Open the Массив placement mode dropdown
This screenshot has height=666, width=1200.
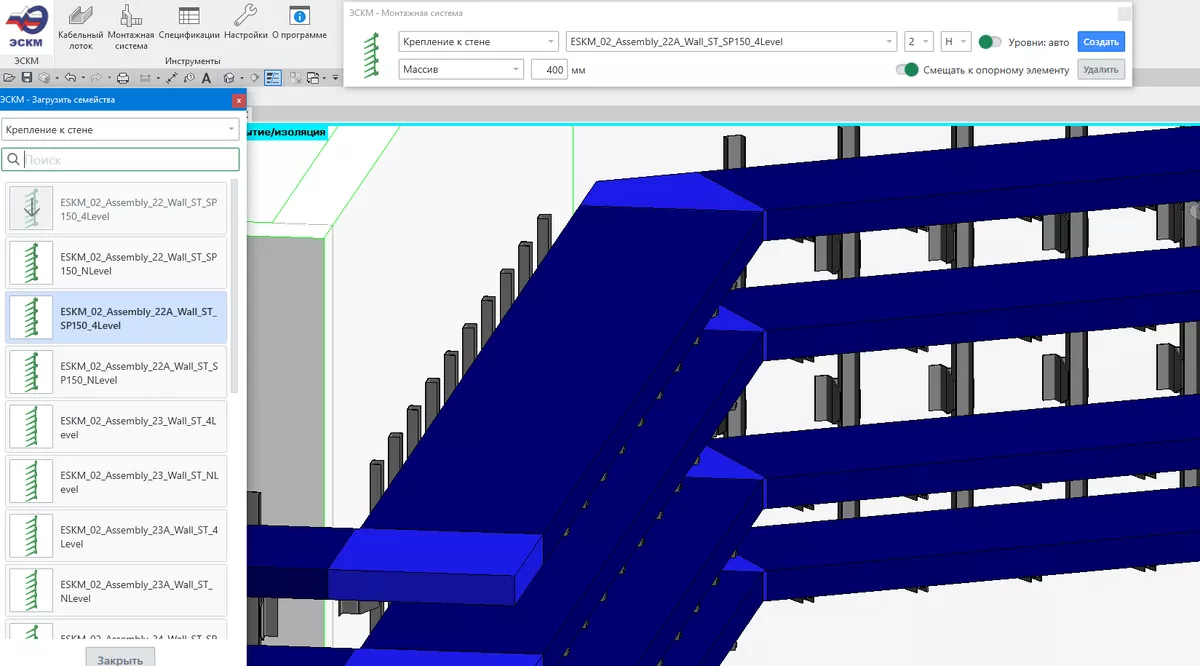tap(461, 69)
